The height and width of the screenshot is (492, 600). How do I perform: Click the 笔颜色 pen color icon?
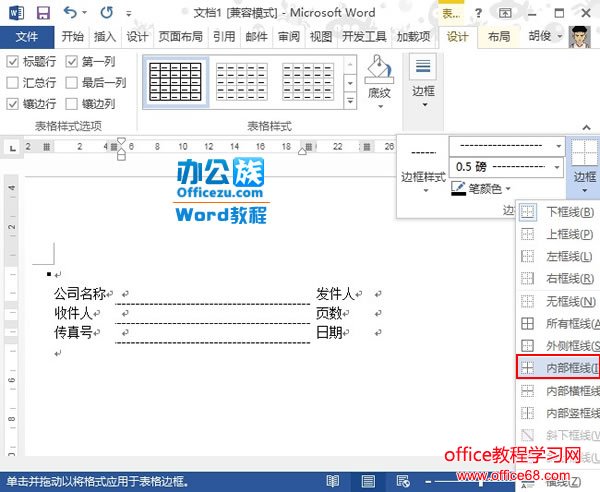click(x=458, y=188)
